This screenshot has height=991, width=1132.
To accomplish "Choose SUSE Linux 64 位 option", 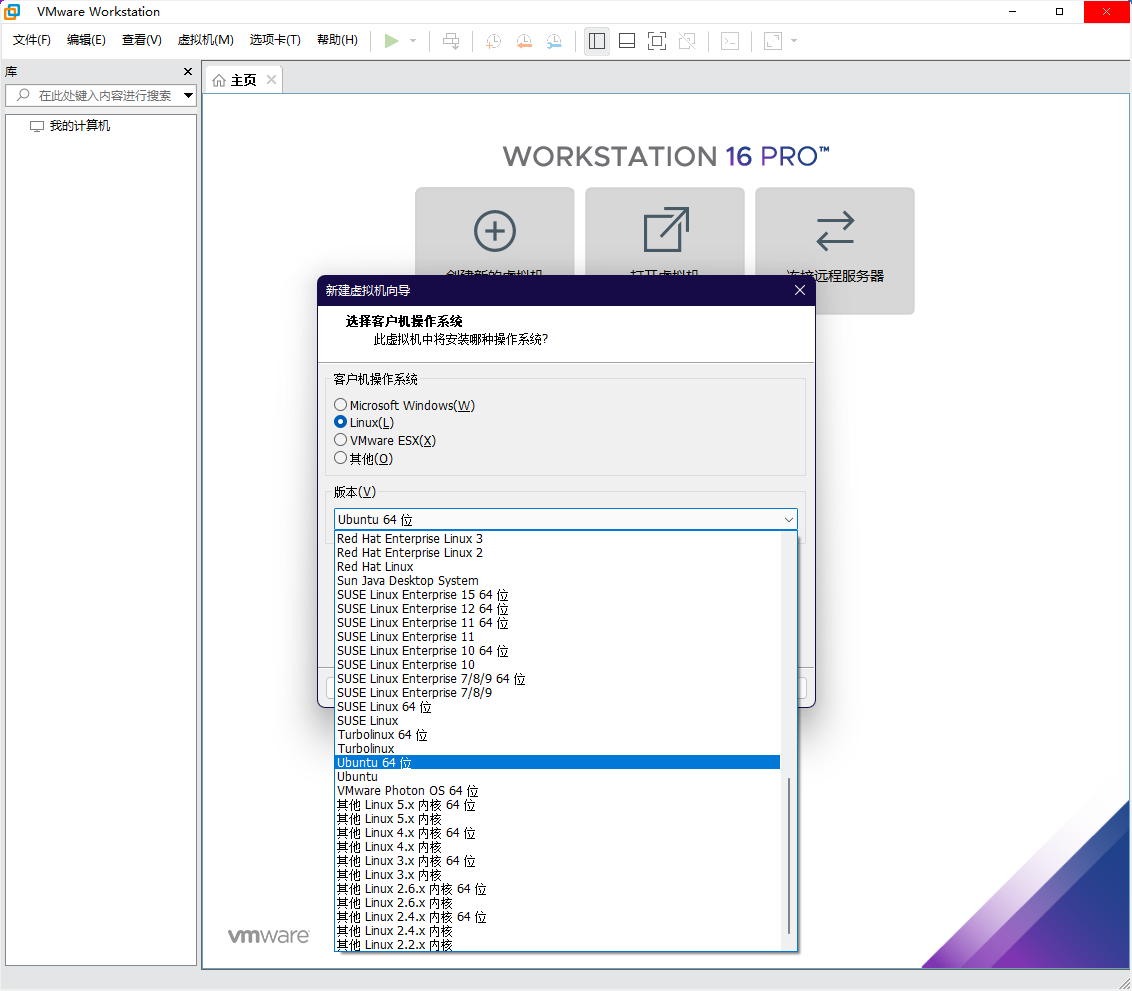I will 558,707.
